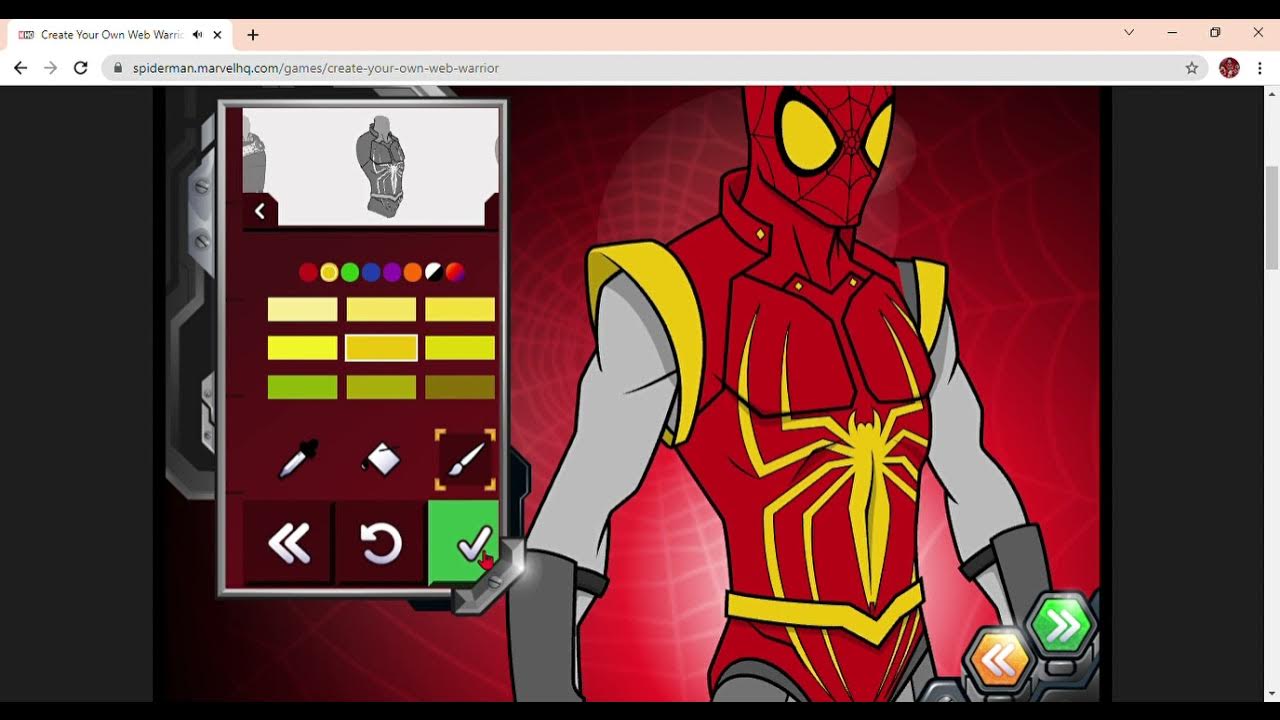
Task: Choose the green color family dot
Action: (x=350, y=272)
